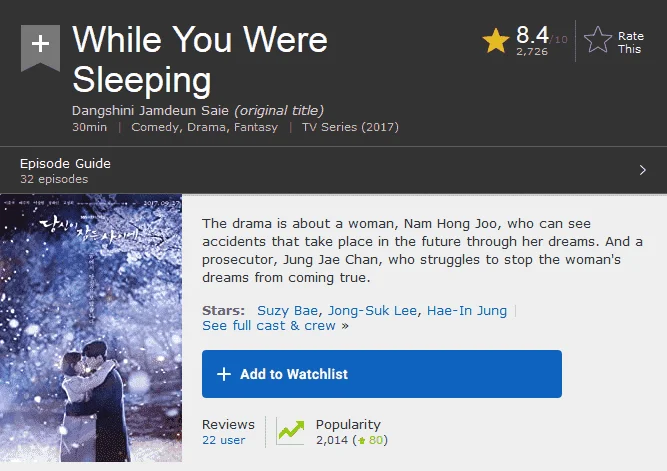Viewport: 667px width, 471px height.
Task: Open the Episode Guide section
Action: pyautogui.click(x=65, y=163)
